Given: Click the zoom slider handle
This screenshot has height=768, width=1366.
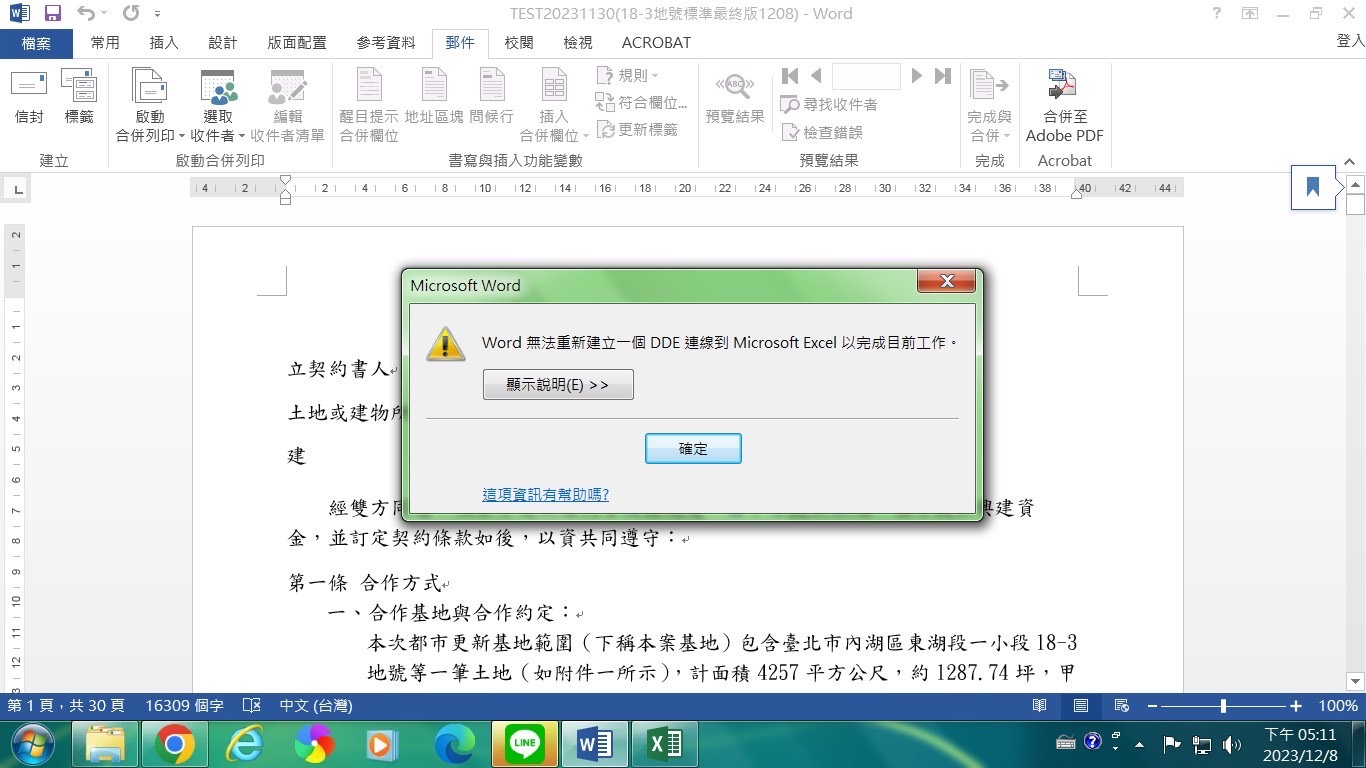Looking at the screenshot, I should coord(1223,706).
